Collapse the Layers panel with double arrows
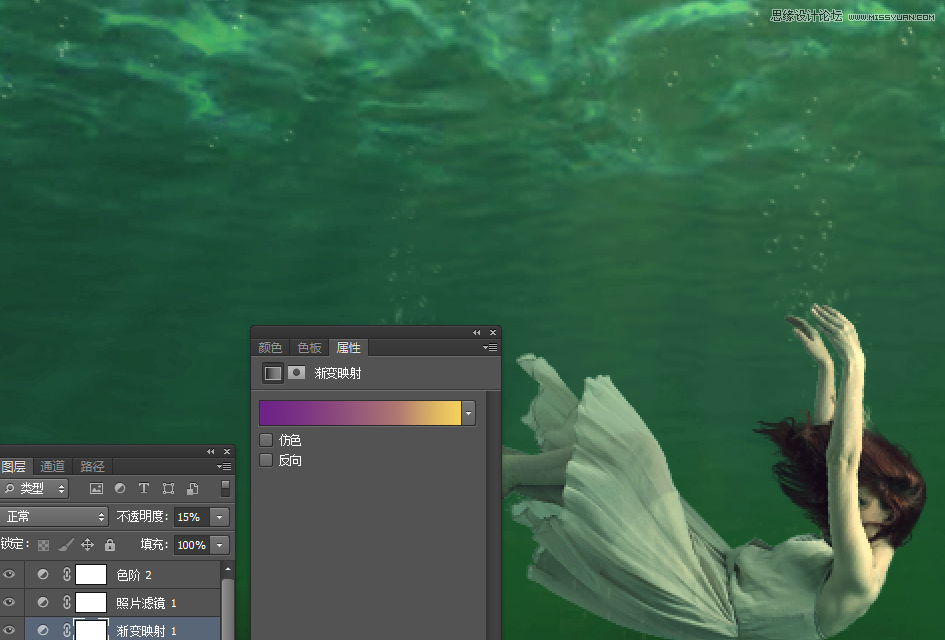The image size is (945, 640). pyautogui.click(x=210, y=451)
